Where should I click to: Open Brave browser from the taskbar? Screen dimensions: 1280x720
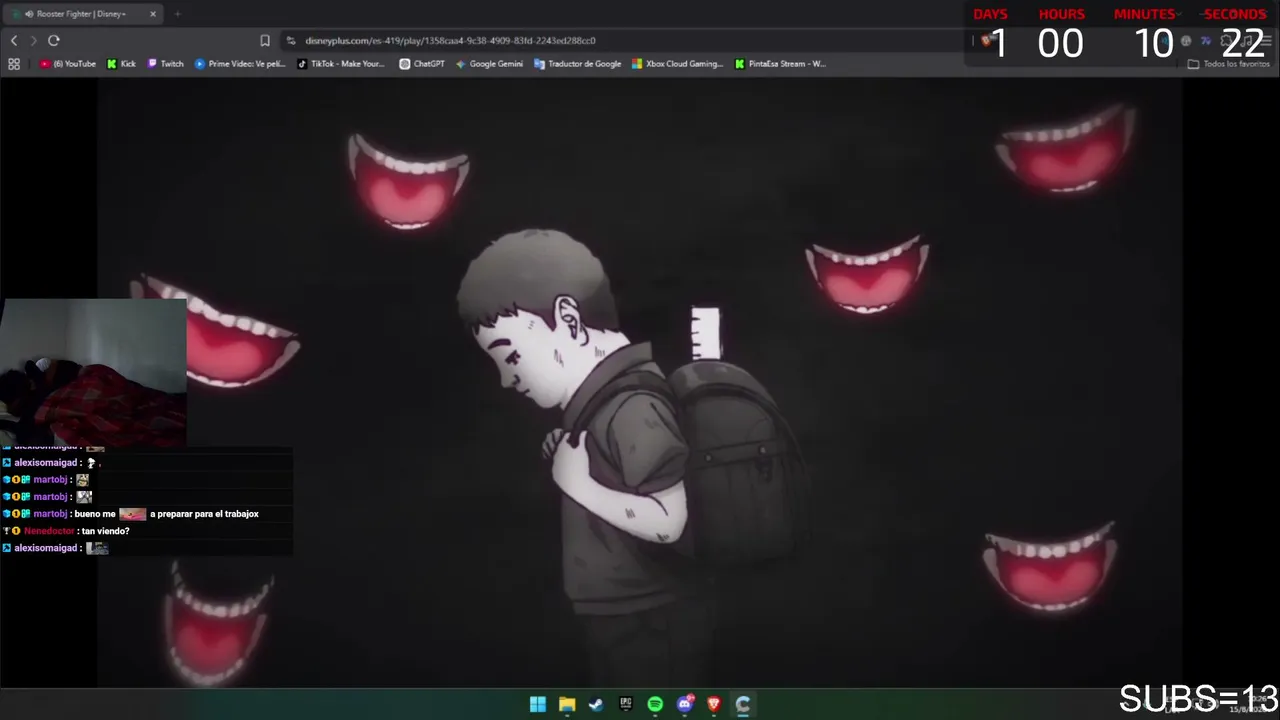714,704
